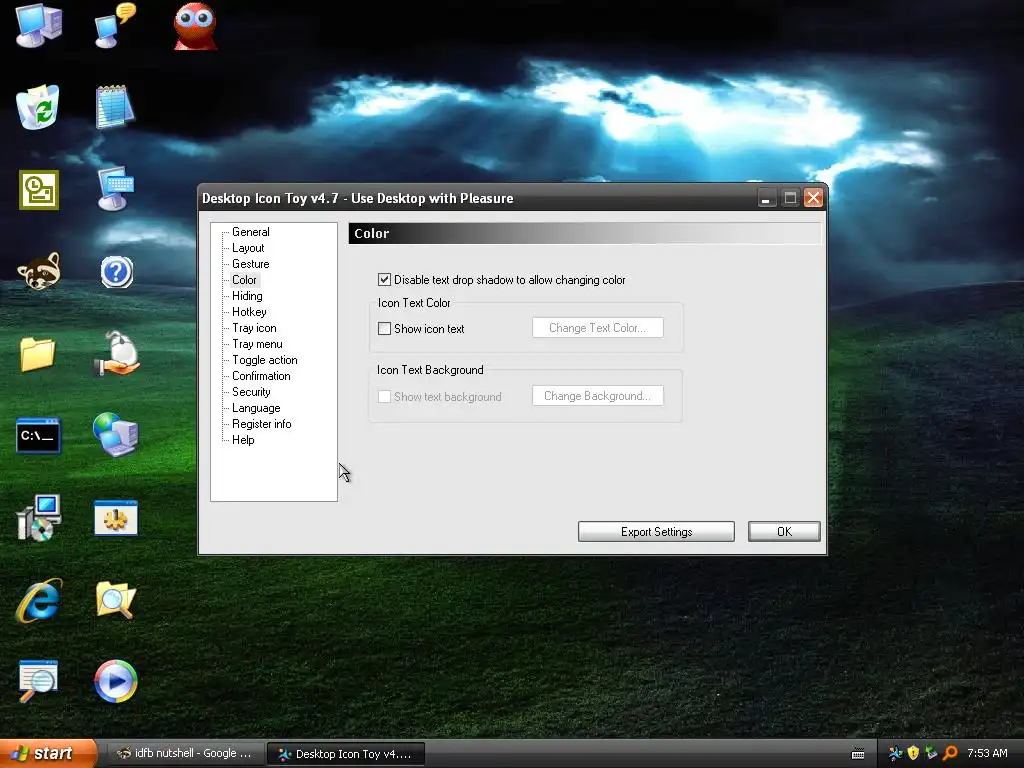Open the raccoon desktop icon
The height and width of the screenshot is (768, 1024).
coord(39,271)
